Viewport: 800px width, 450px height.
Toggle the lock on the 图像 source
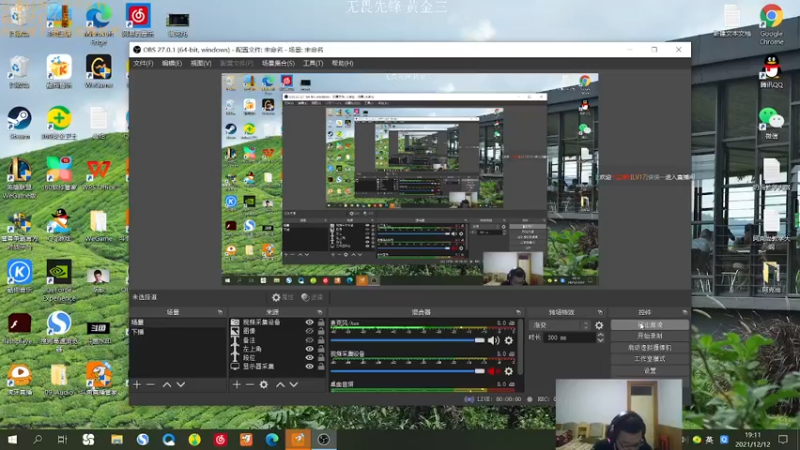(321, 331)
